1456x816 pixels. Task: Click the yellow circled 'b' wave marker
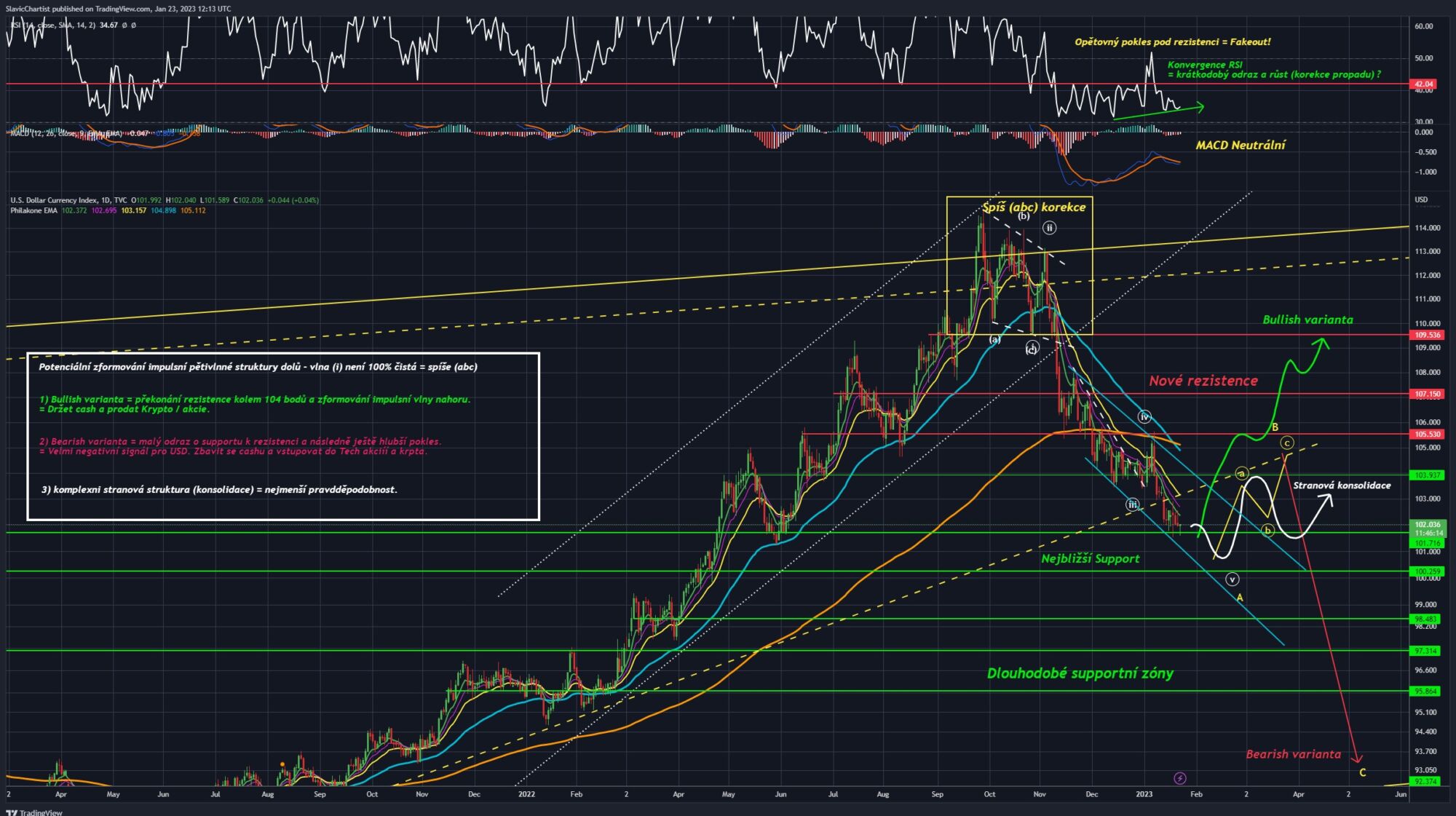point(1267,530)
